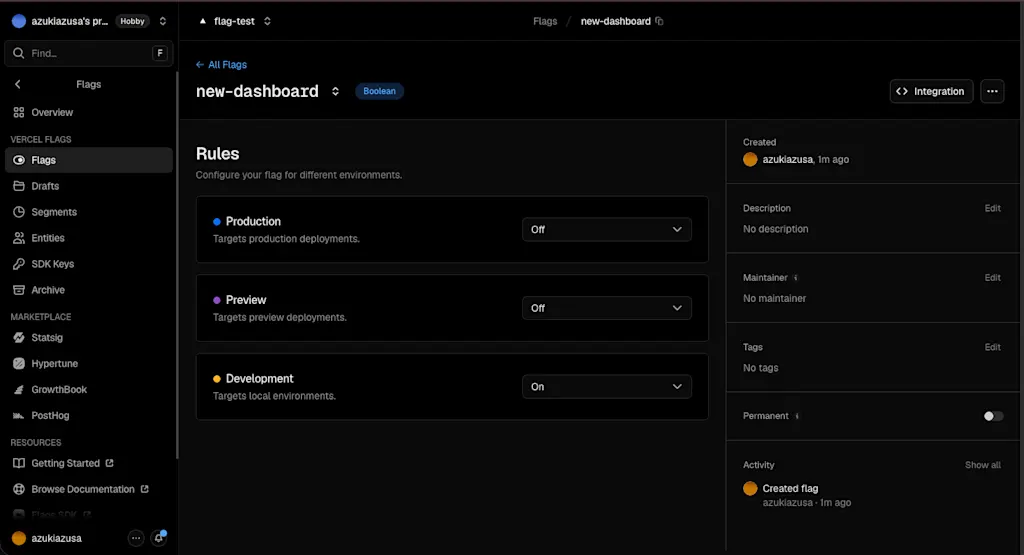Image resolution: width=1024 pixels, height=555 pixels.
Task: Open the Development environment value dropdown
Action: point(607,387)
